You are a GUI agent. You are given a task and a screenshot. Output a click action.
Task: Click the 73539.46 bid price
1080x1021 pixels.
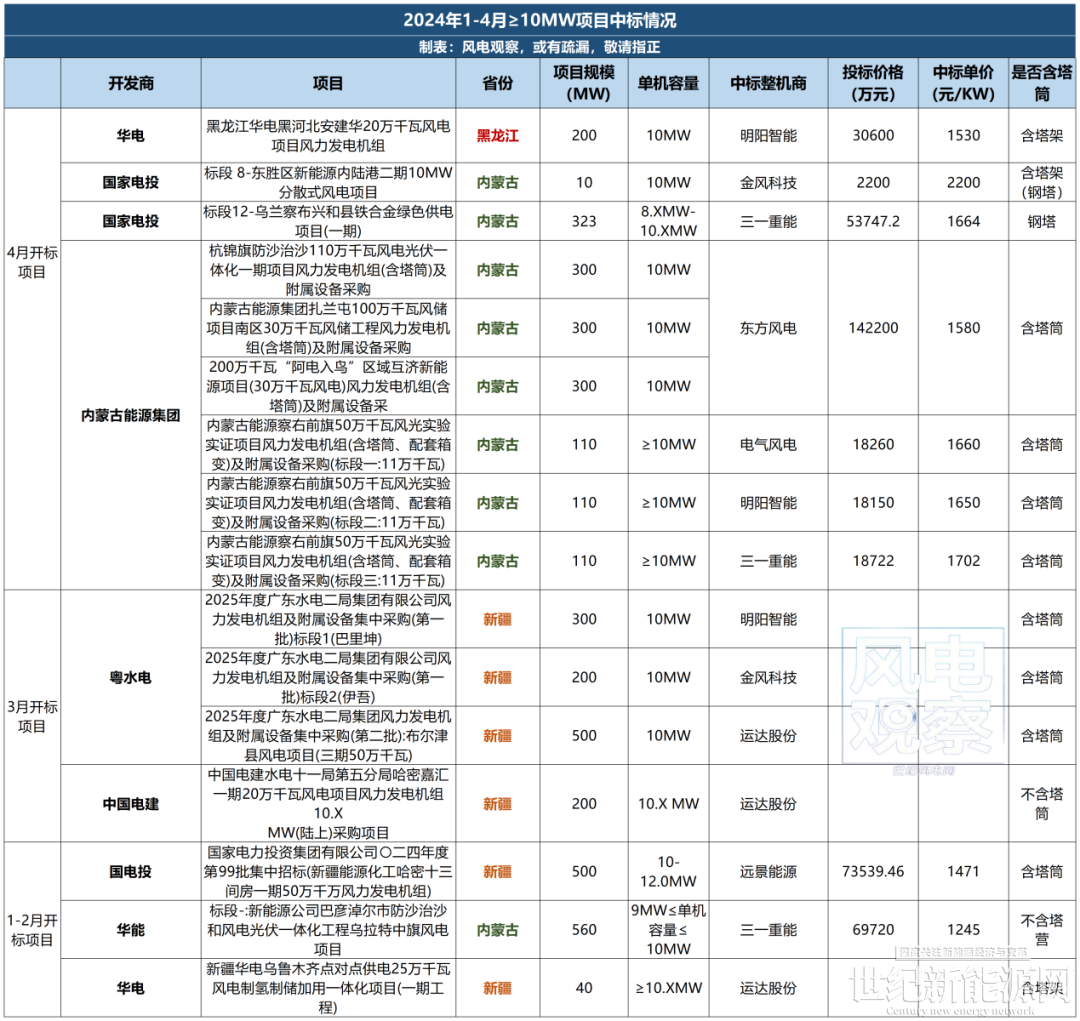pyautogui.click(x=873, y=872)
